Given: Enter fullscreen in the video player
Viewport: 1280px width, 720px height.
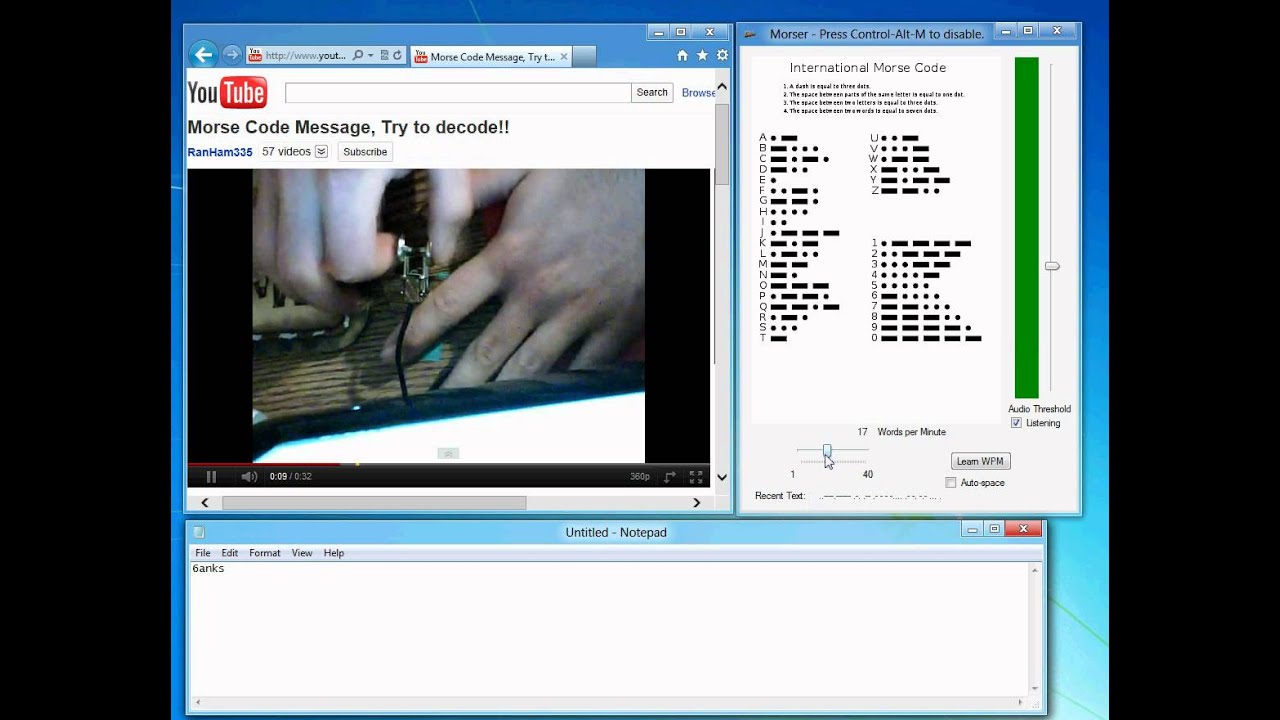Looking at the screenshot, I should pyautogui.click(x=696, y=477).
